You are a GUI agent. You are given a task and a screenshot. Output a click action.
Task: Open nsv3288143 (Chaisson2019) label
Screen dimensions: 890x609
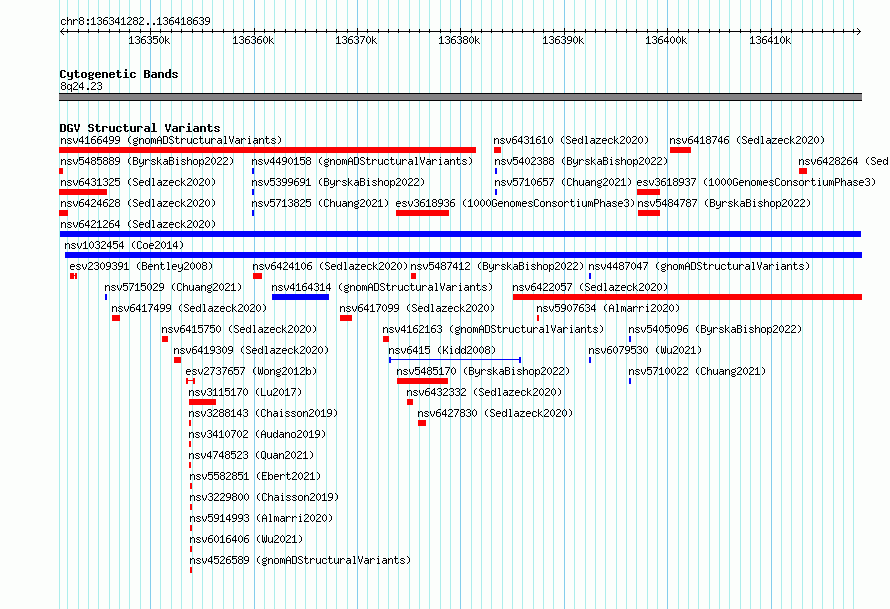(x=263, y=413)
